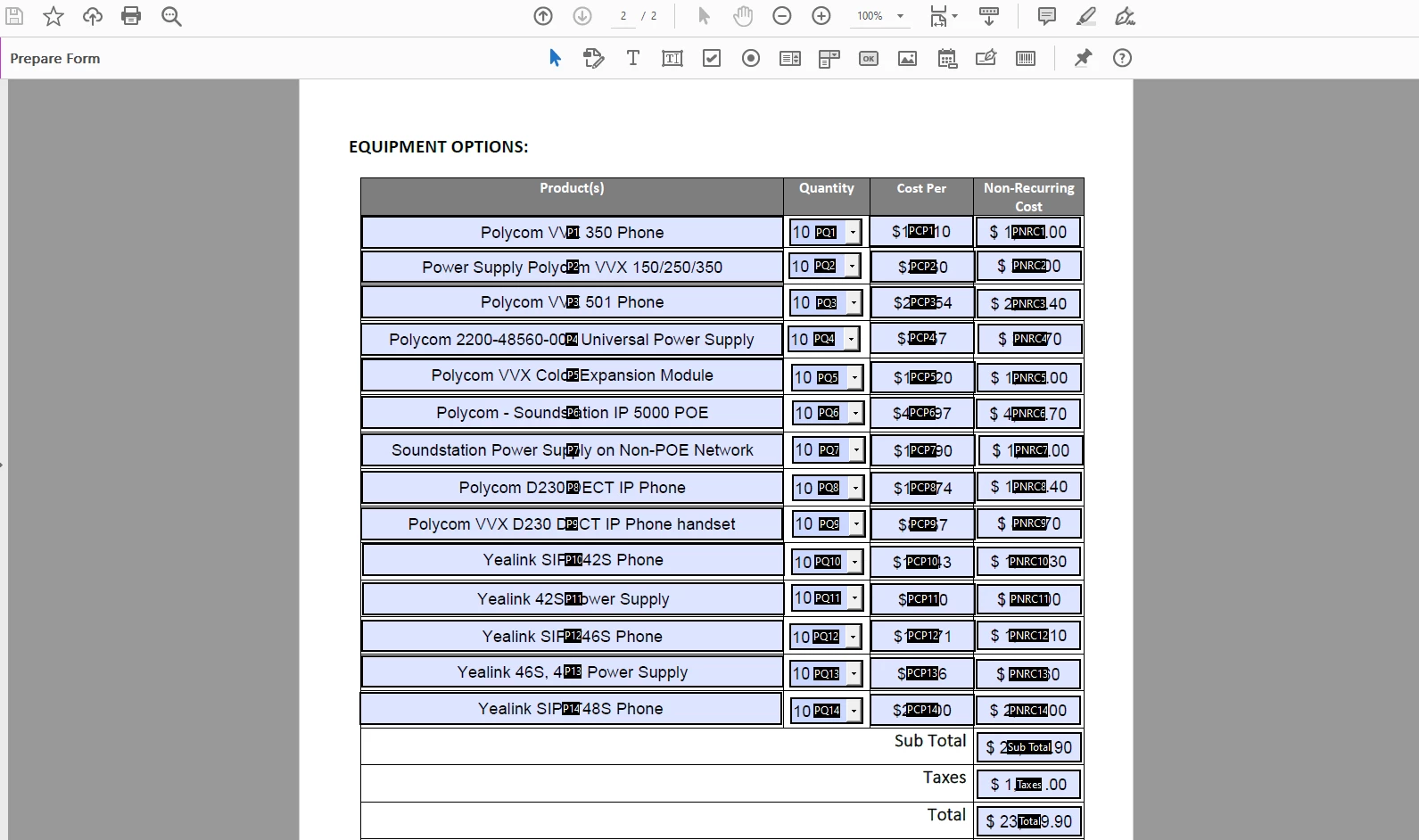Click the edit text and images tool

594,58
